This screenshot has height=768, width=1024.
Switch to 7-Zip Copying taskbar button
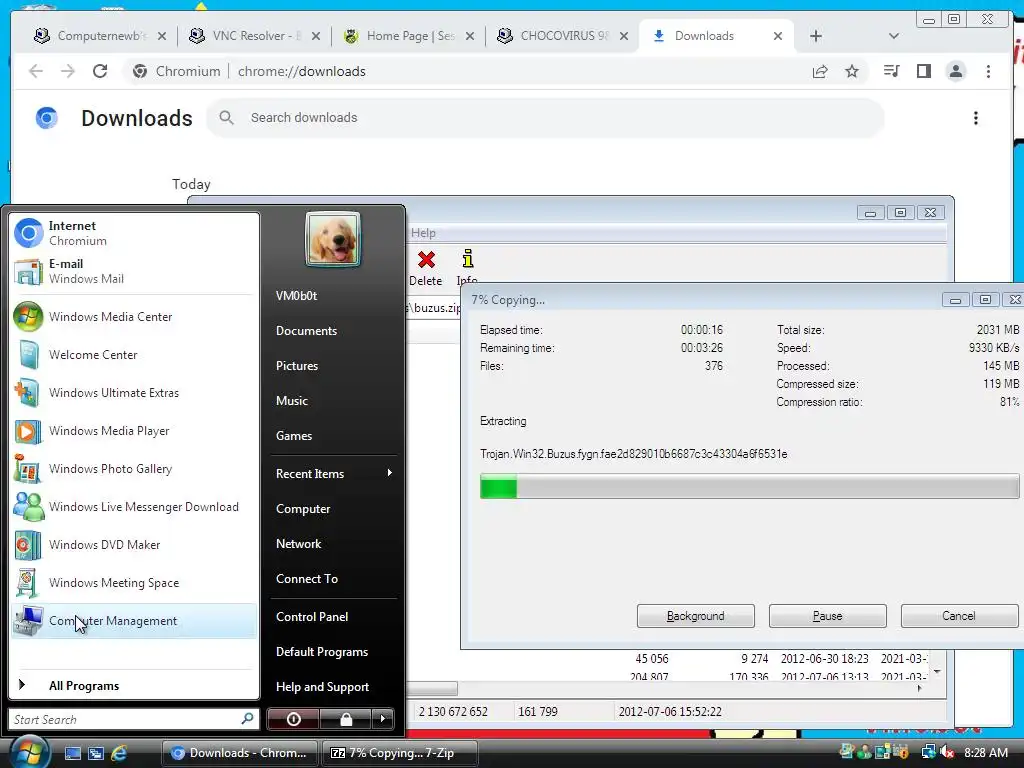[x=400, y=753]
